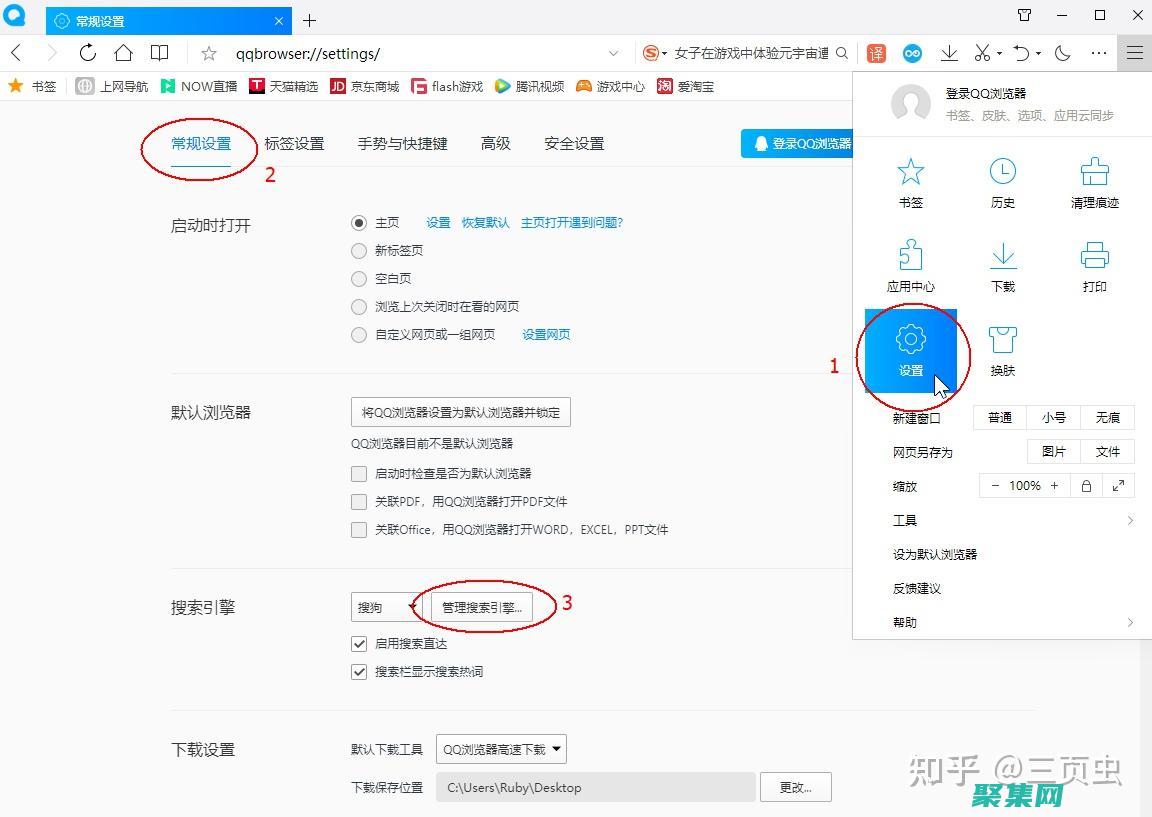Click the blue infinity extension icon
This screenshot has height=817, width=1152.
coord(912,53)
